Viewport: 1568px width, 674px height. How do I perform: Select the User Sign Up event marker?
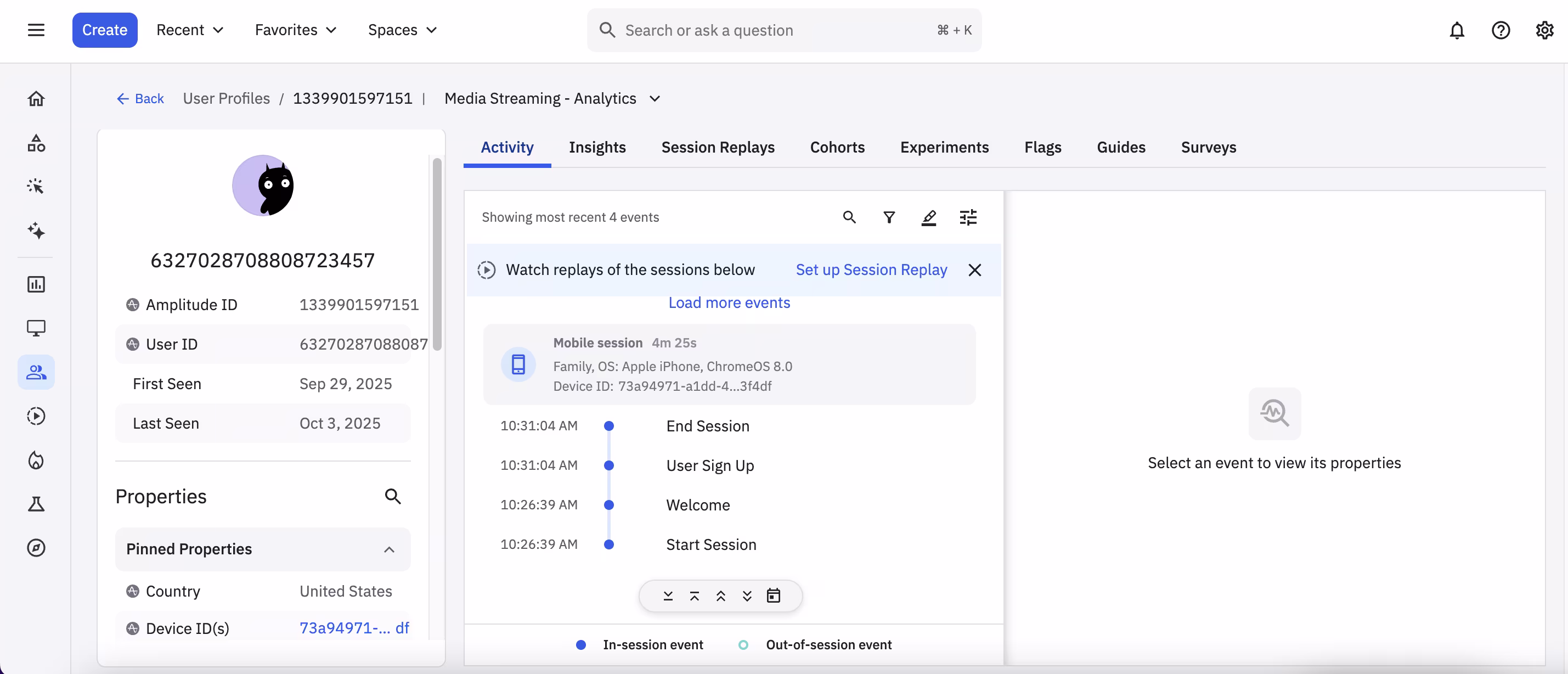point(608,465)
